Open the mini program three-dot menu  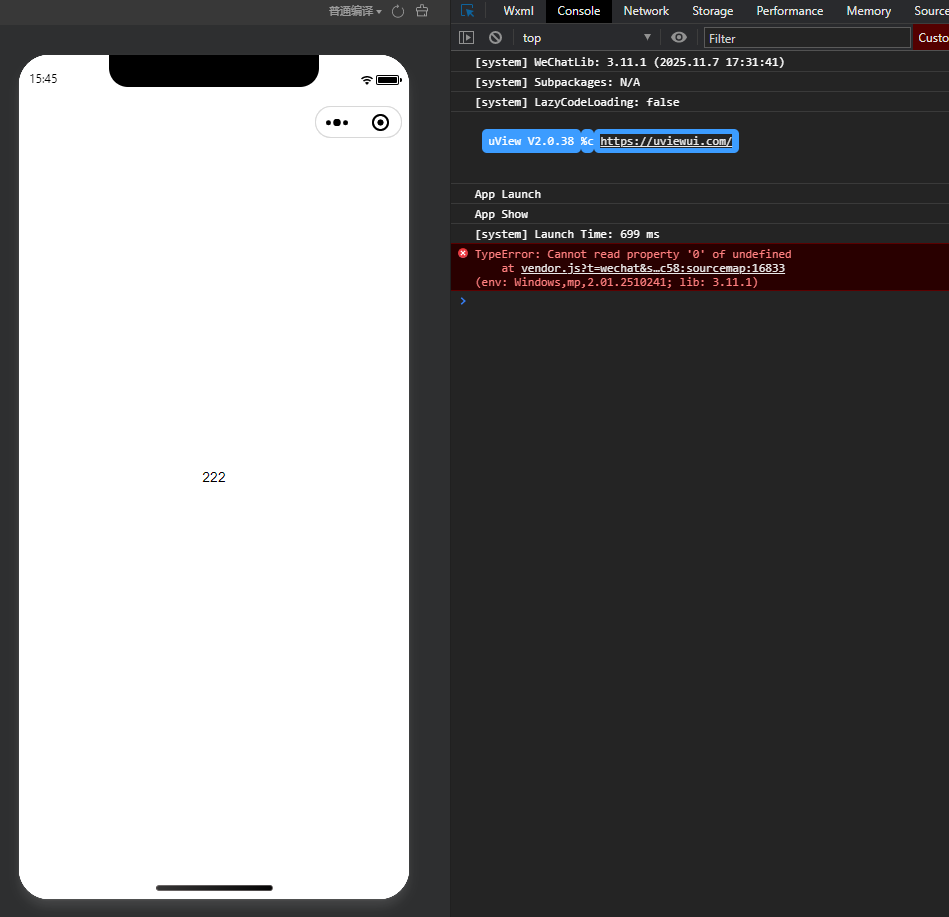[337, 122]
